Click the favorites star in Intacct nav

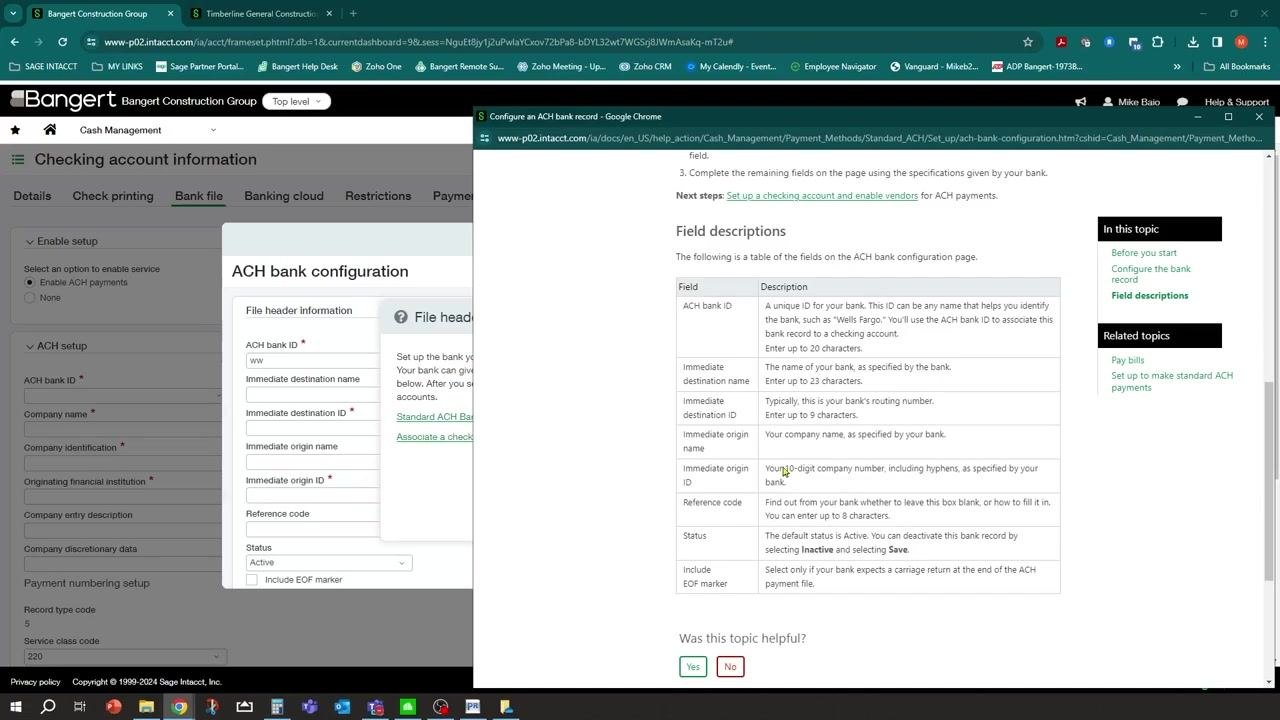pyautogui.click(x=15, y=130)
